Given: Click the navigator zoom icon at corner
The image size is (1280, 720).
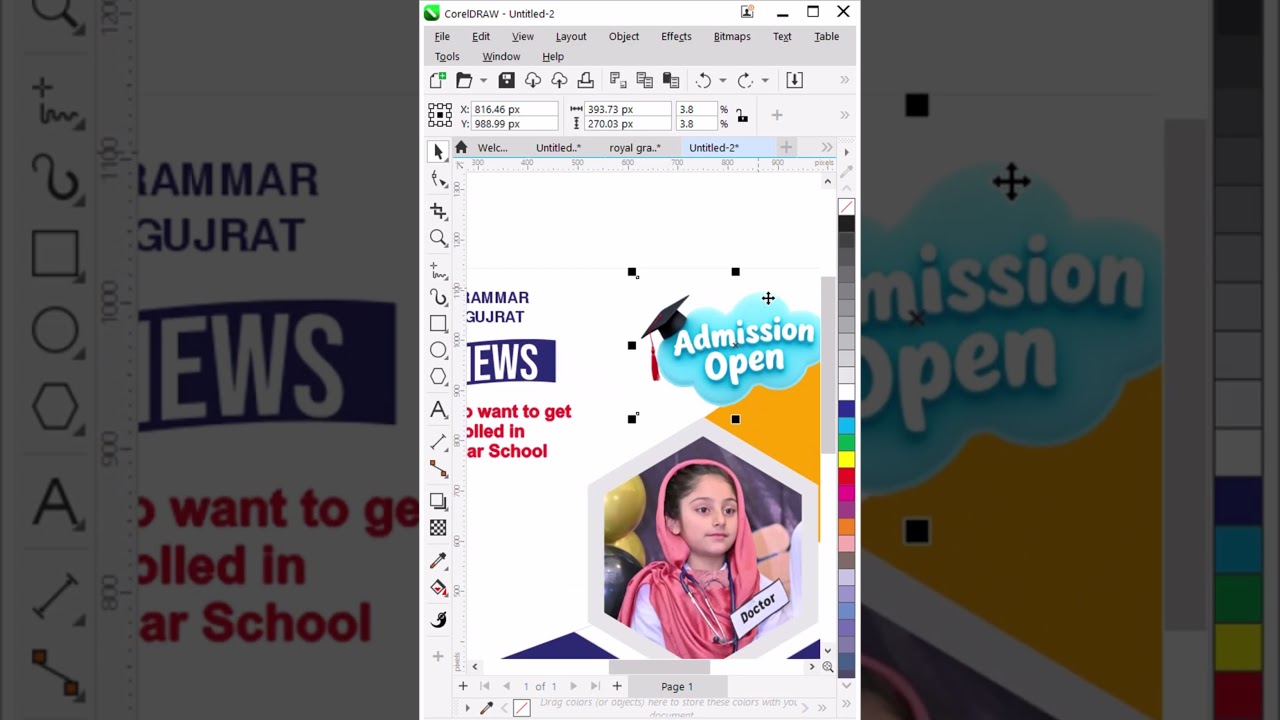Looking at the screenshot, I should [x=827, y=667].
